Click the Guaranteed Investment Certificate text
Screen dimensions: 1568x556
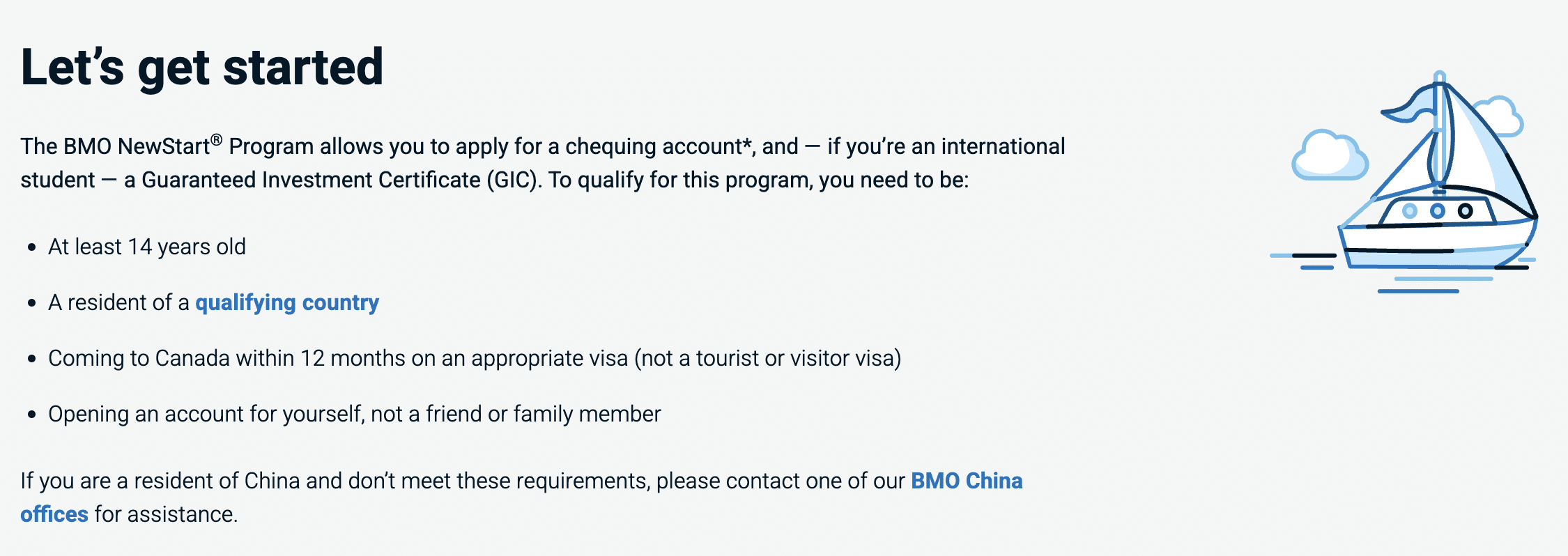311,180
